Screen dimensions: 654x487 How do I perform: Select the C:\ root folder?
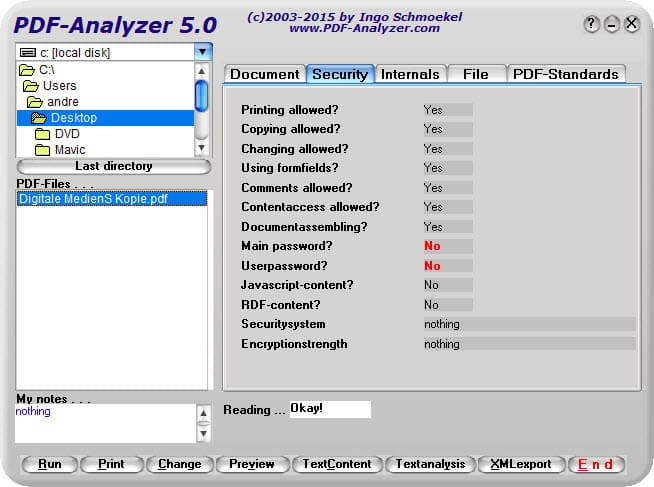tap(37, 70)
